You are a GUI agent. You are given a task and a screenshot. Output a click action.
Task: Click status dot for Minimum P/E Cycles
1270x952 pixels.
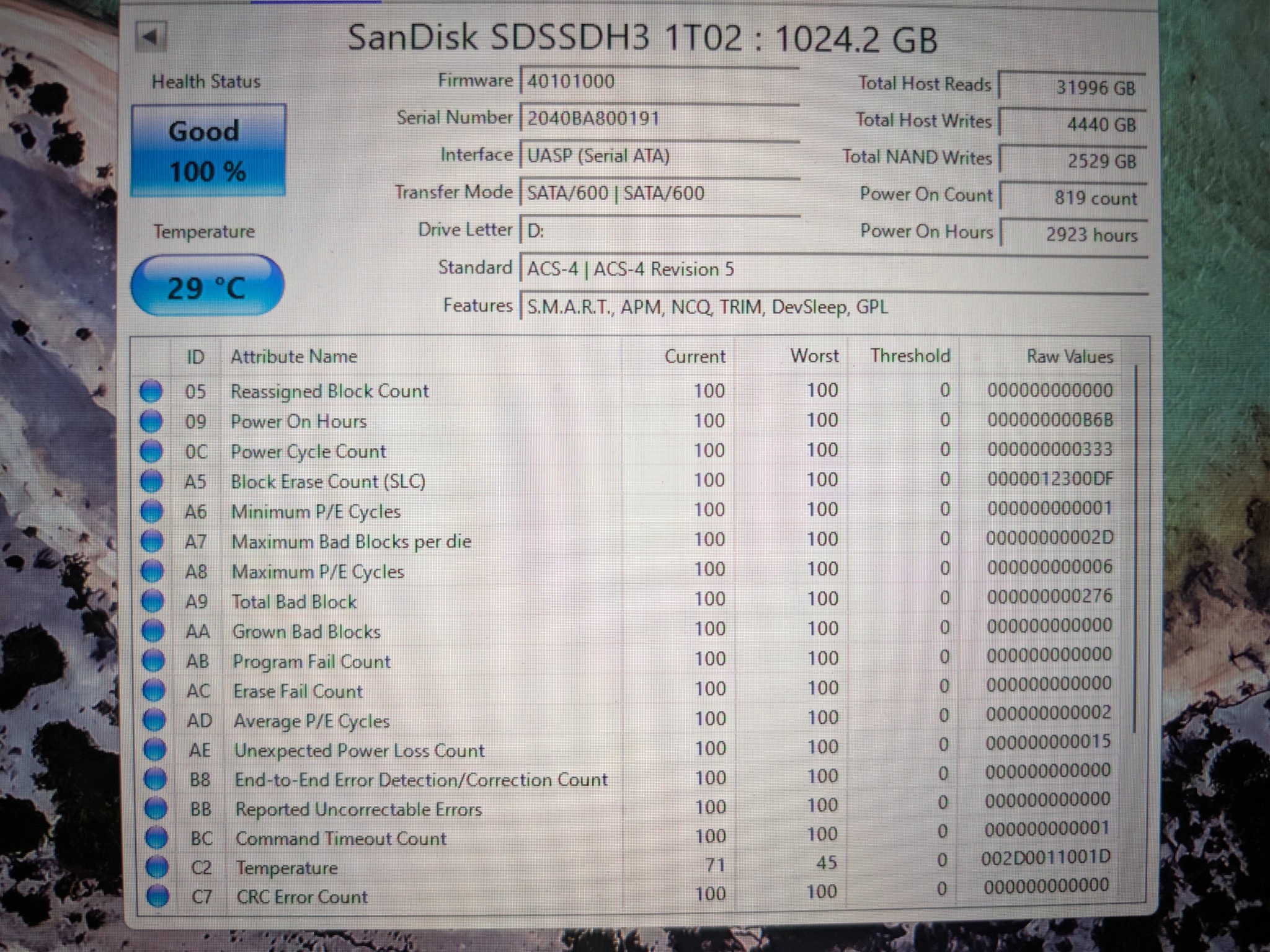pos(152,511)
